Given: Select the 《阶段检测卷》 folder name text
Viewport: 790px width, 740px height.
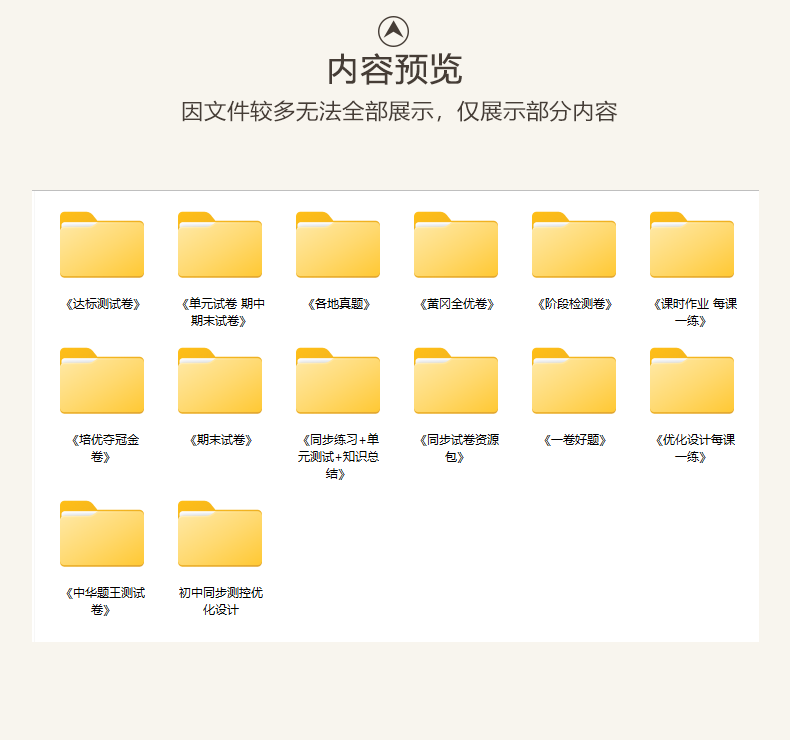Looking at the screenshot, I should (x=574, y=304).
